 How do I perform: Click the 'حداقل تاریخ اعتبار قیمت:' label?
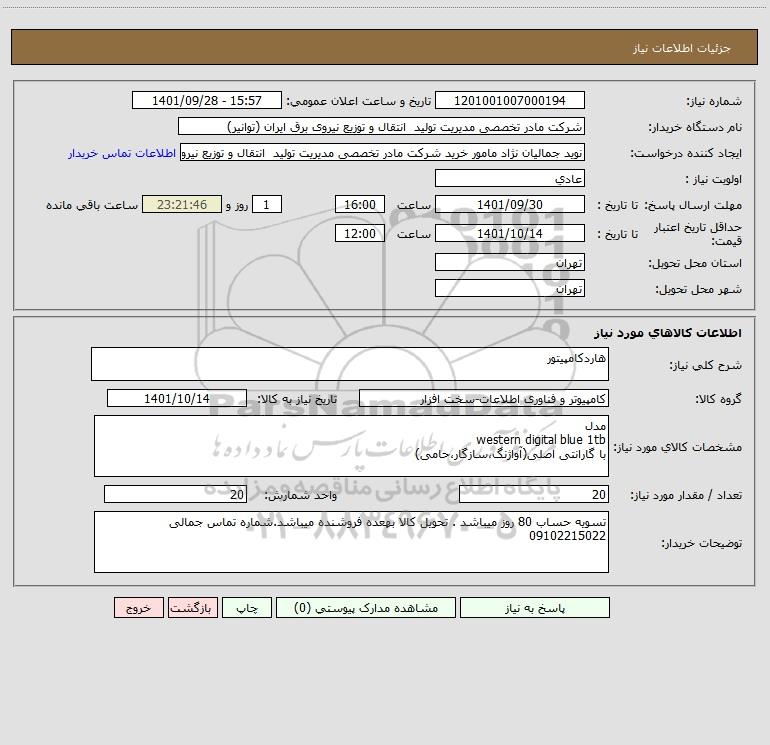pos(698,234)
